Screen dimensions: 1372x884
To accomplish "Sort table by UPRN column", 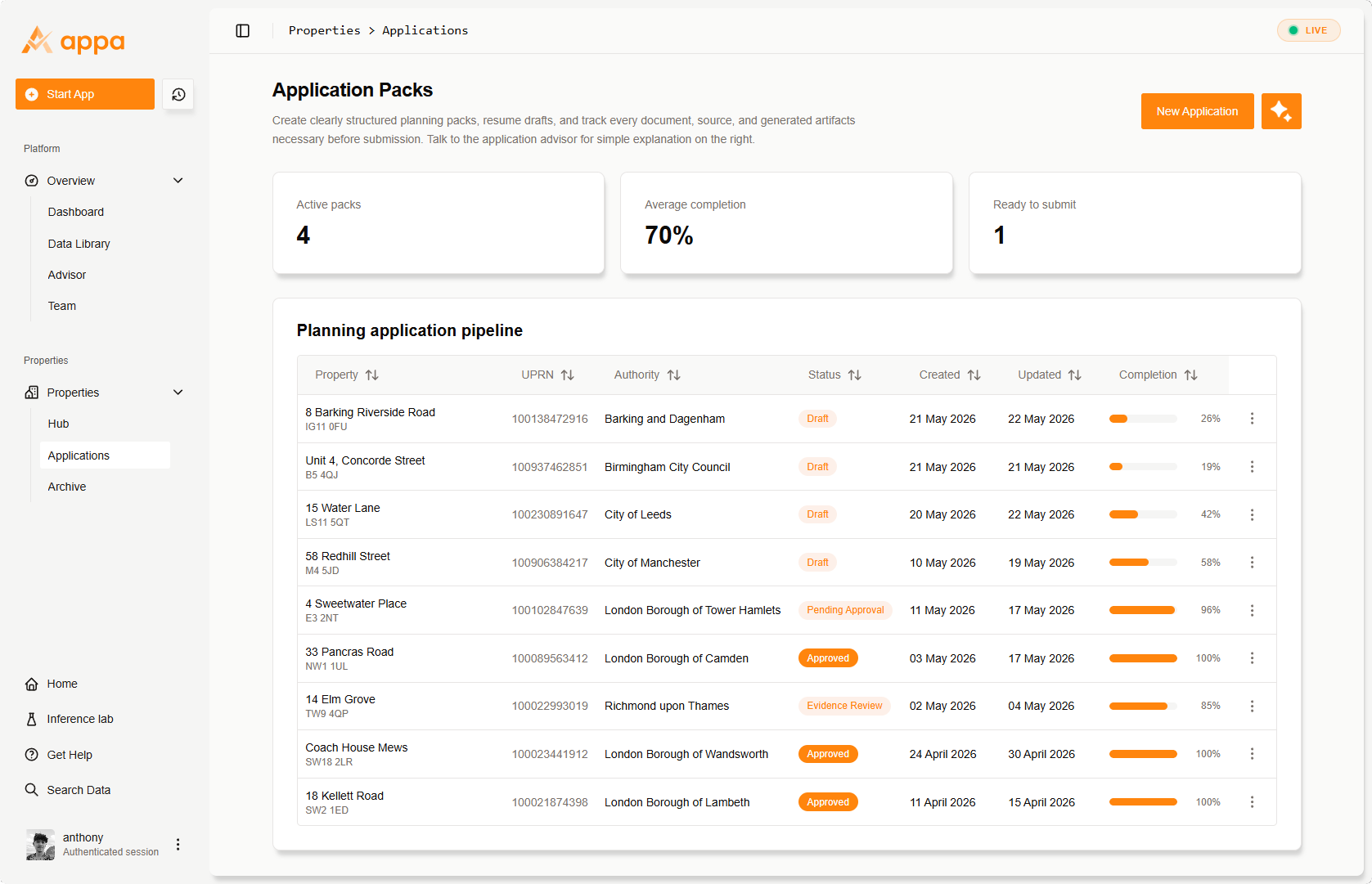I will pyautogui.click(x=548, y=375).
